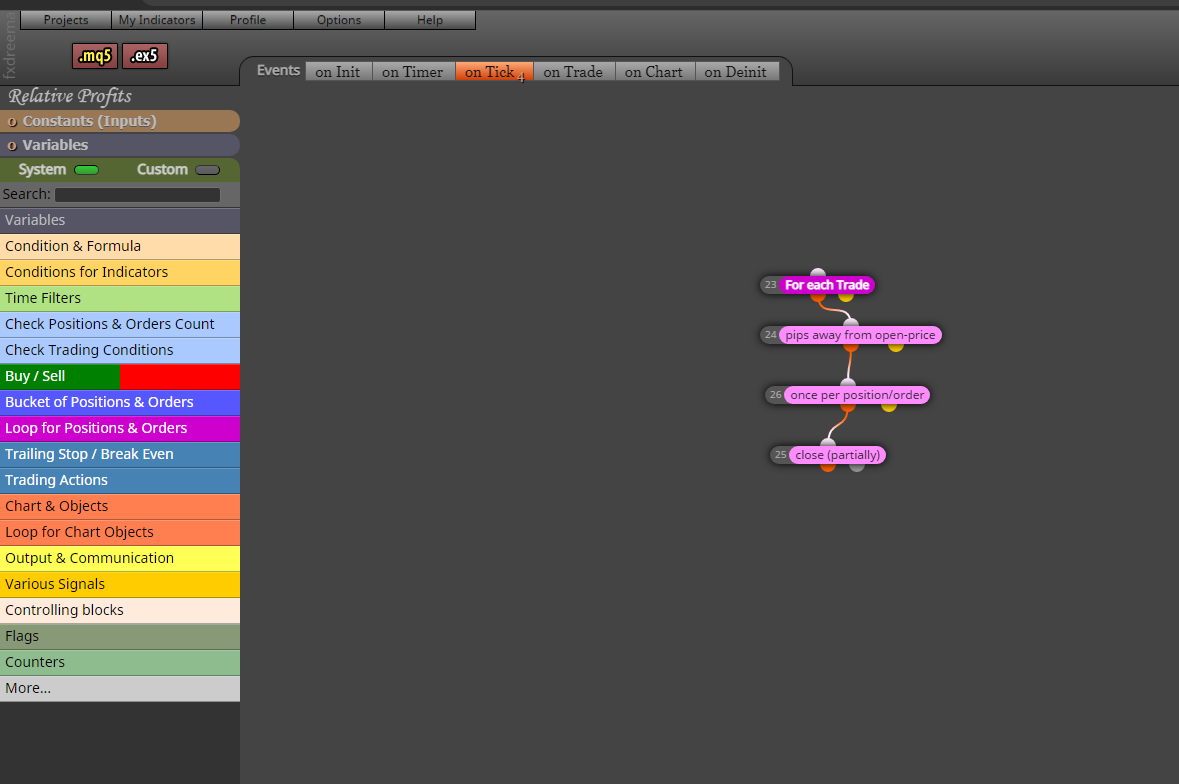Toggle the Custom blocks switch
This screenshot has height=784, width=1179.
[208, 170]
